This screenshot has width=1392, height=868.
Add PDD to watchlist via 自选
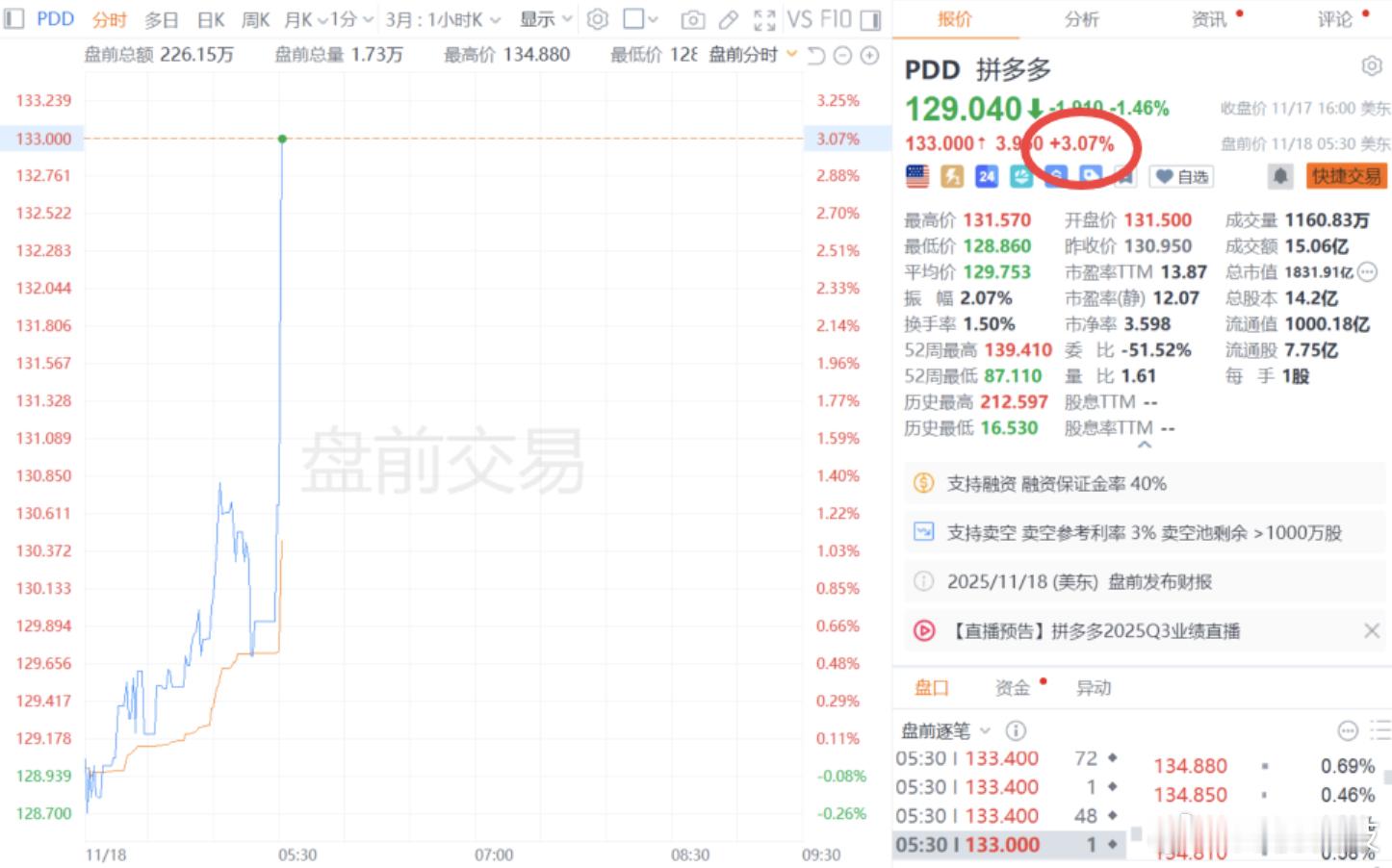click(x=1182, y=176)
